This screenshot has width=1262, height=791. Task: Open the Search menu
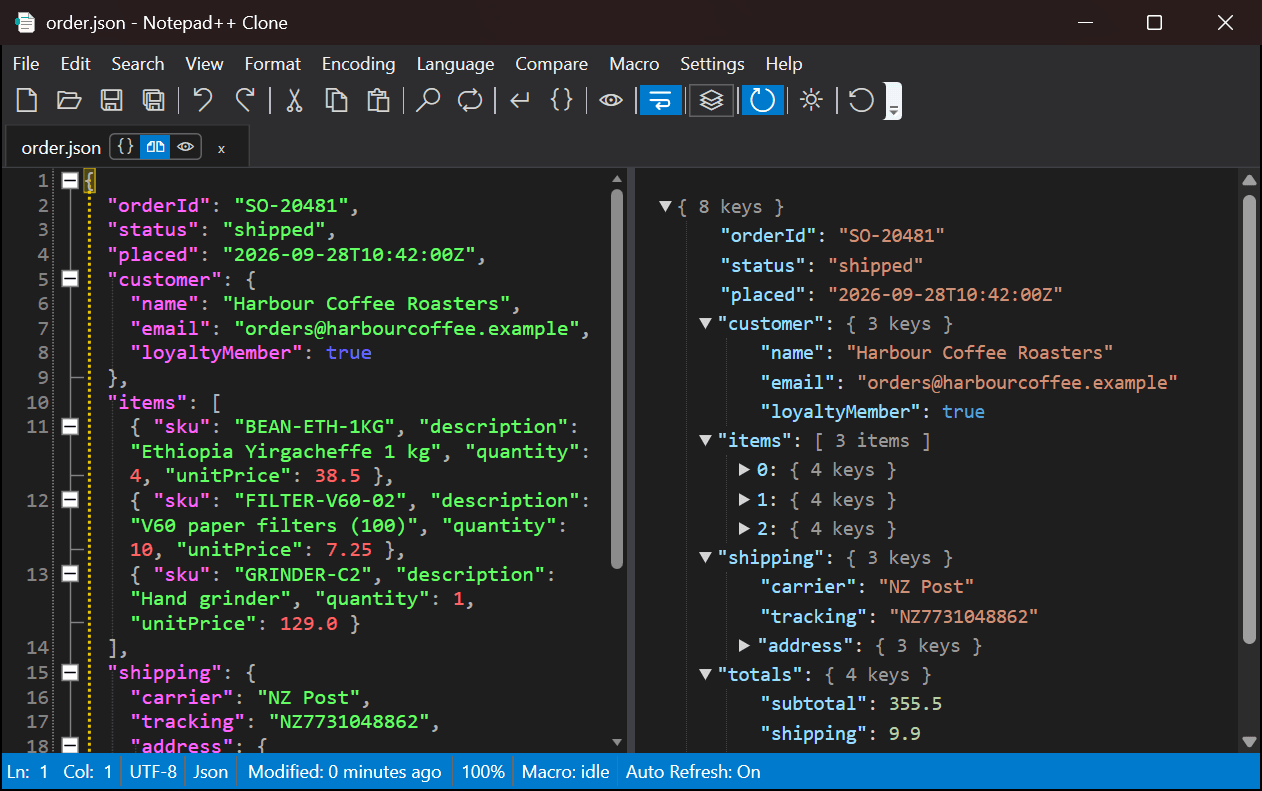138,63
